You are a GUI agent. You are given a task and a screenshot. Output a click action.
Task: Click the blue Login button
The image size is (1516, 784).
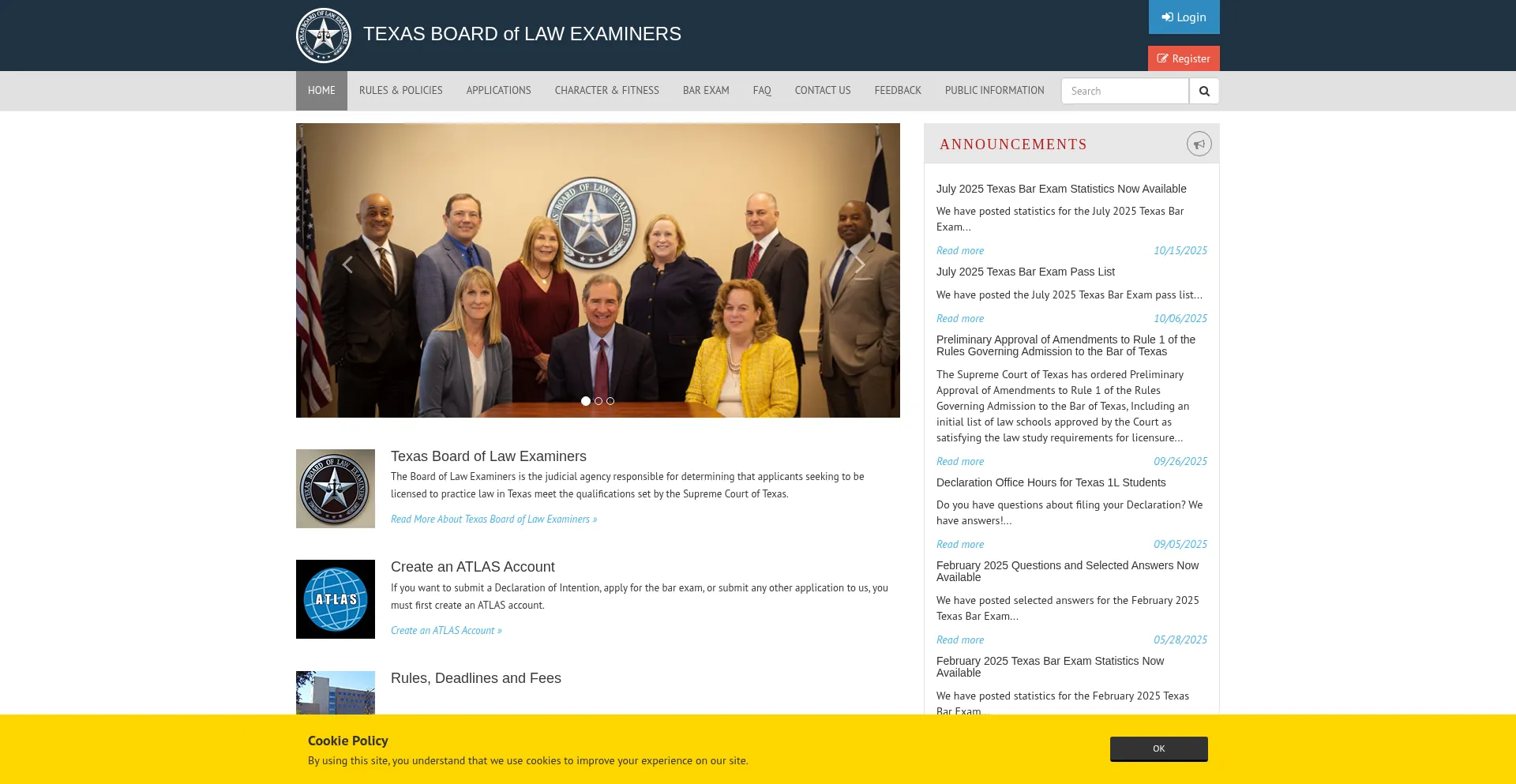[x=1184, y=17]
